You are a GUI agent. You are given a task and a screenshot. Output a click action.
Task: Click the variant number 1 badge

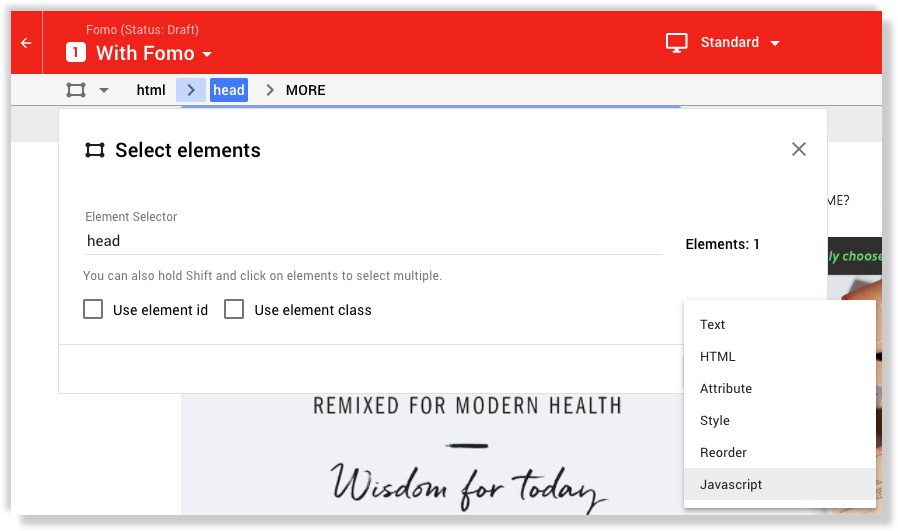coord(76,53)
